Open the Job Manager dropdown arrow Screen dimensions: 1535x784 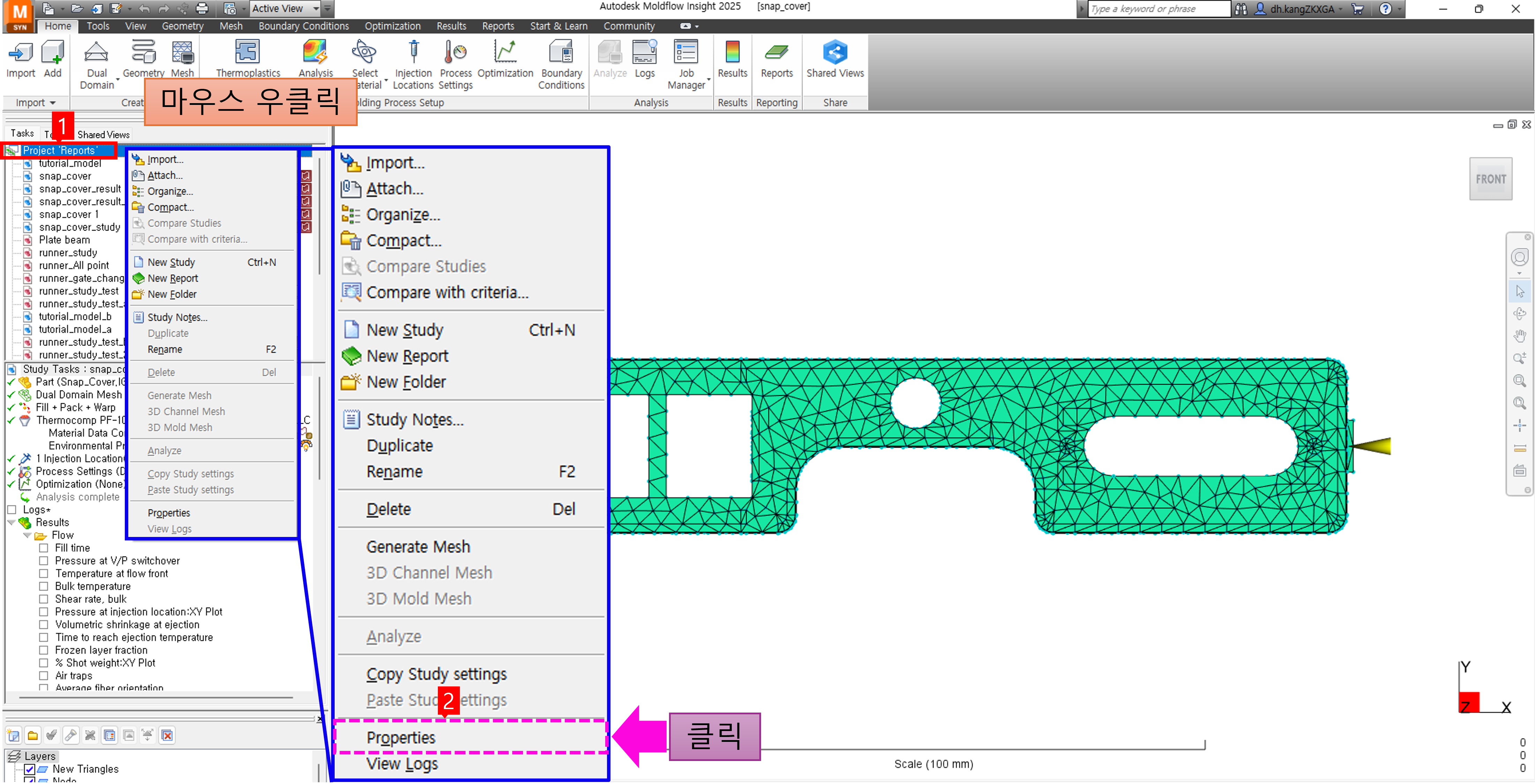click(708, 80)
